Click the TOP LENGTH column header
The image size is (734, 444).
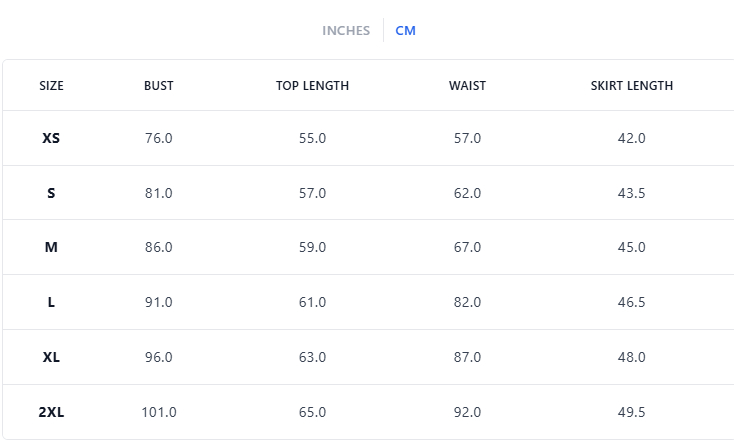[x=312, y=86]
